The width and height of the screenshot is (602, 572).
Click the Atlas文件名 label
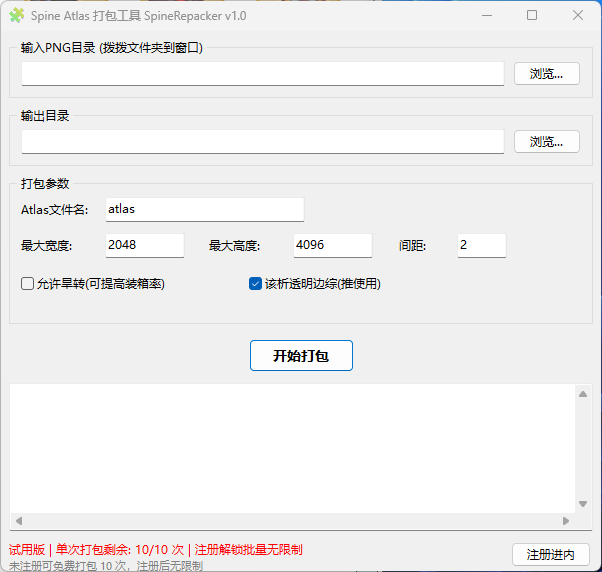click(55, 210)
